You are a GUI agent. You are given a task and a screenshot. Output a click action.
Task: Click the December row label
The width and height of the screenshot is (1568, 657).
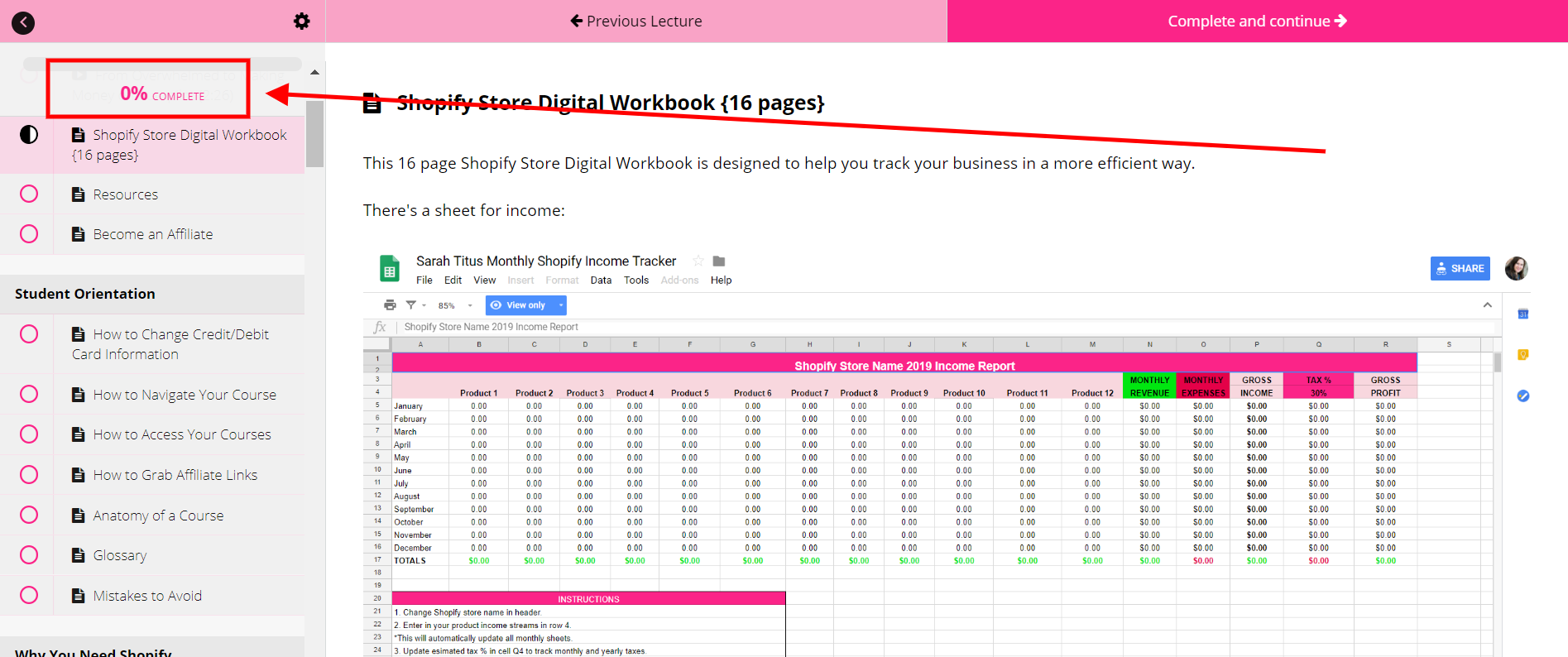tap(413, 548)
